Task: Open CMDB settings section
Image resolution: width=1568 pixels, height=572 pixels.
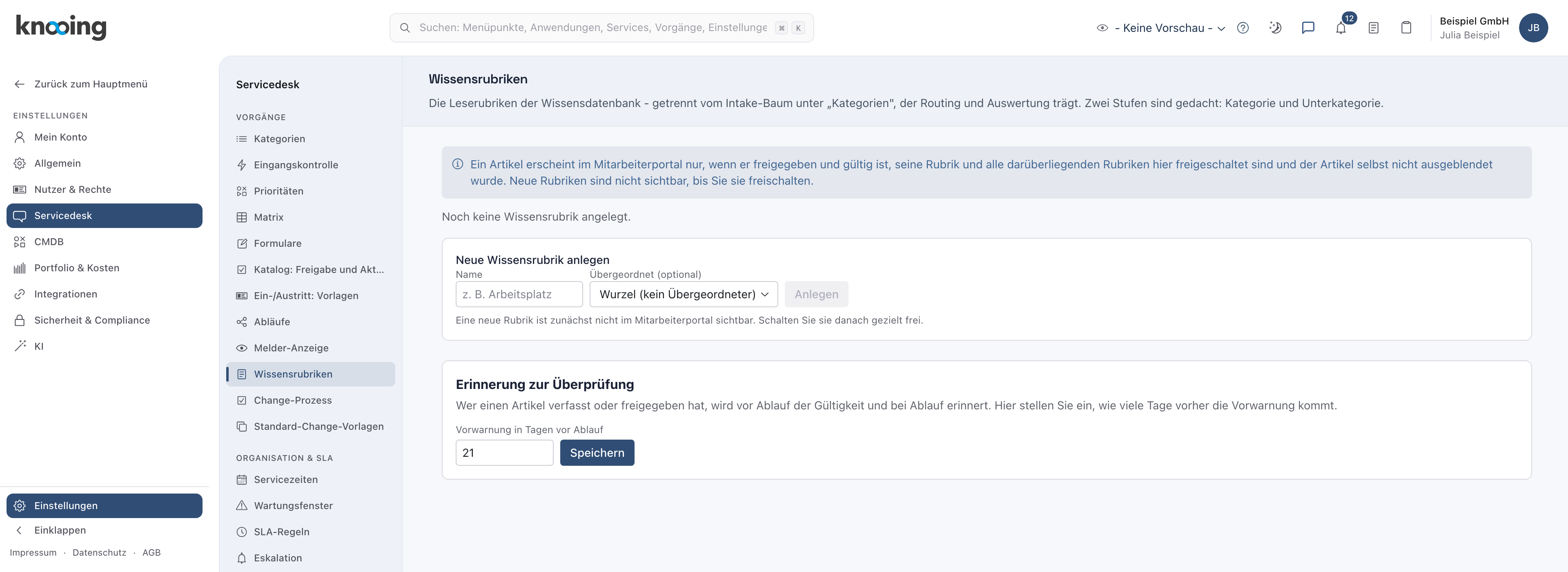Action: coord(105,242)
